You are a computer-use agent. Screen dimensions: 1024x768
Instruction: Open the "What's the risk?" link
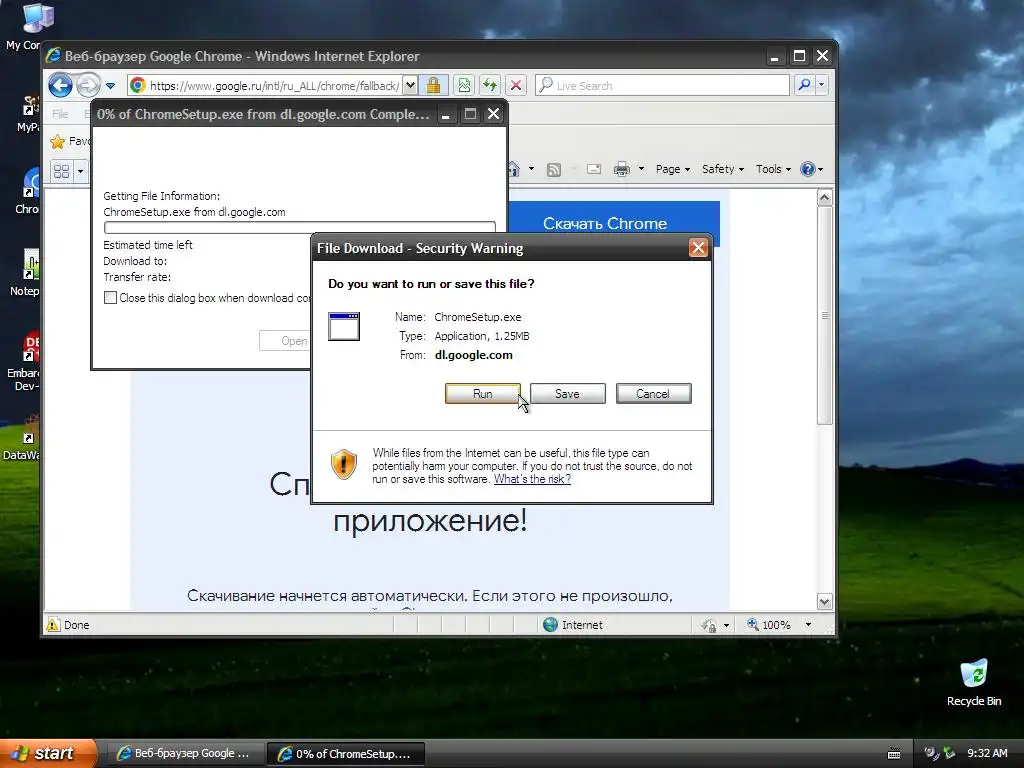(532, 479)
